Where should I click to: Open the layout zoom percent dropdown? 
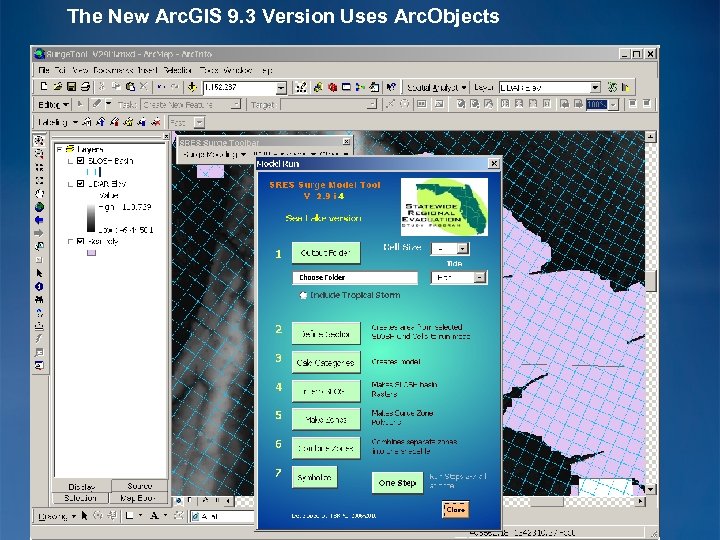613,105
